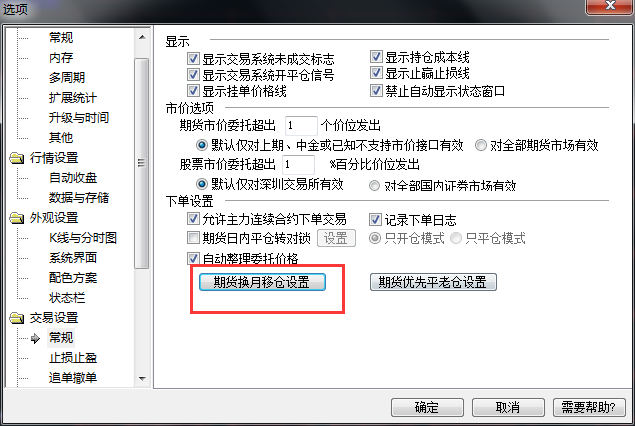
Task: Enable 期货日内平仓转对锁 checkbox
Action: coord(193,237)
